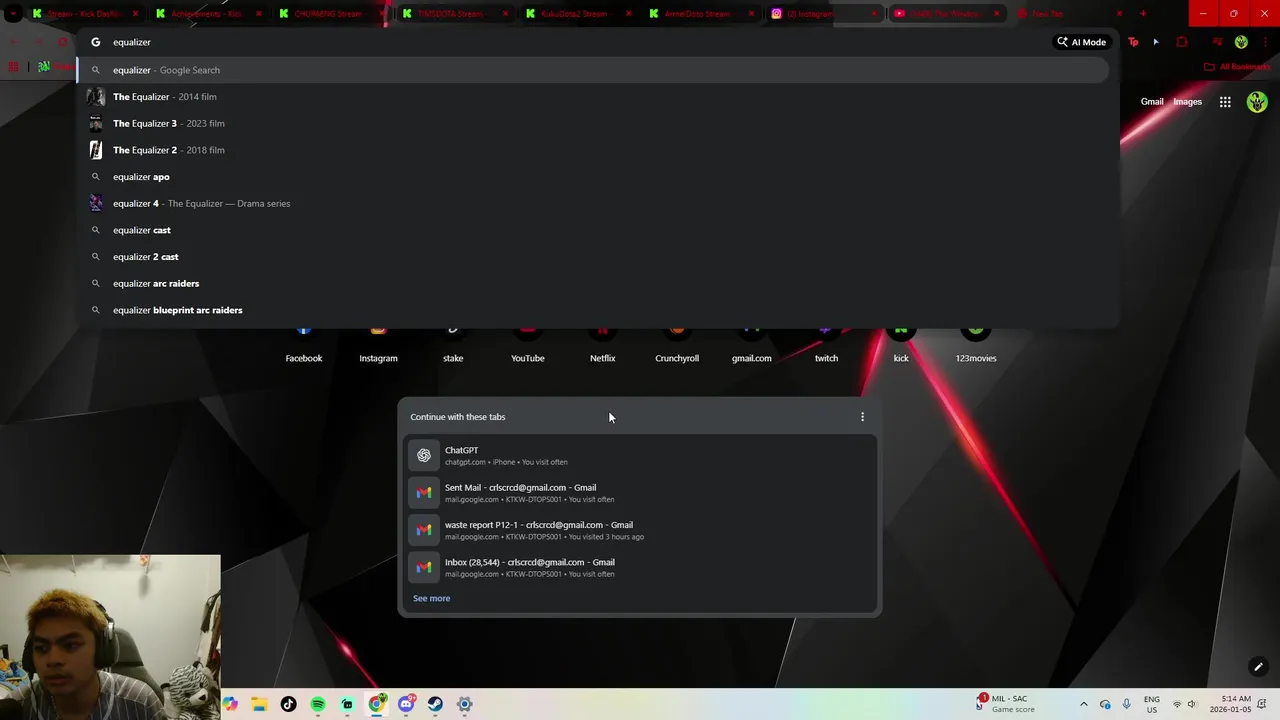
Task: Switch to the 'ArmelDota Stream' tab
Action: click(x=701, y=14)
